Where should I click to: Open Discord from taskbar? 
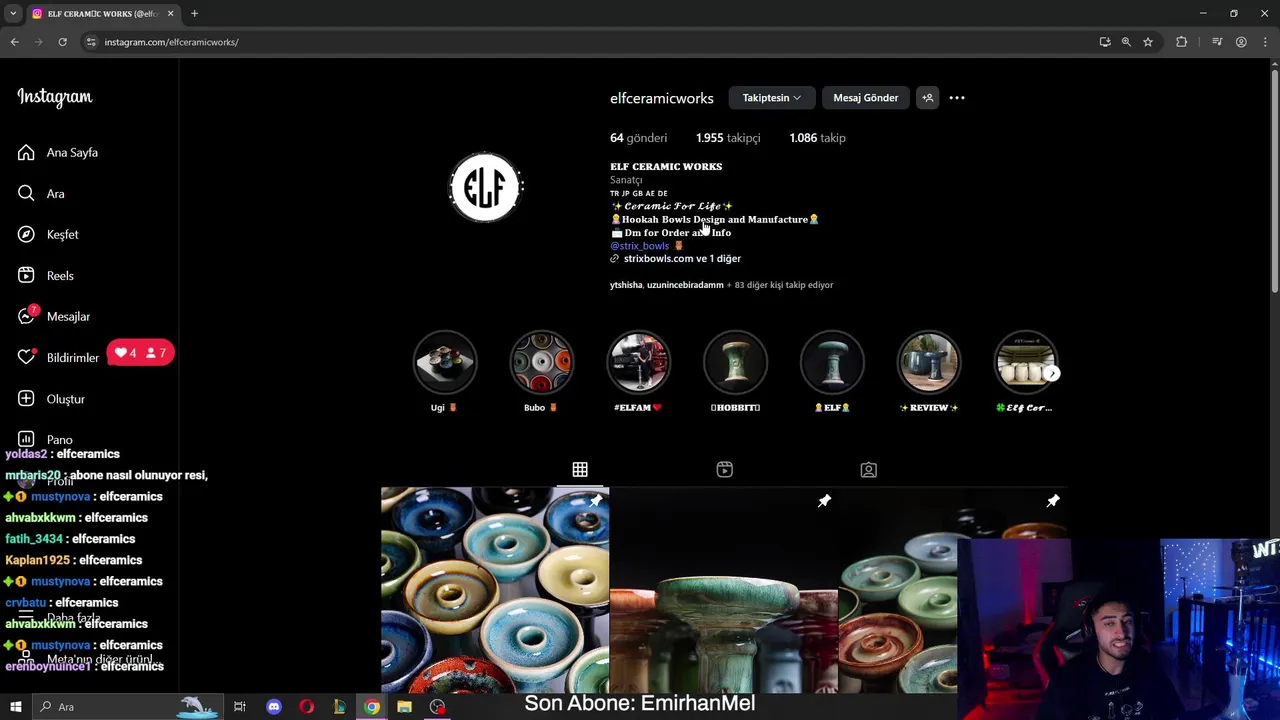pyautogui.click(x=274, y=706)
